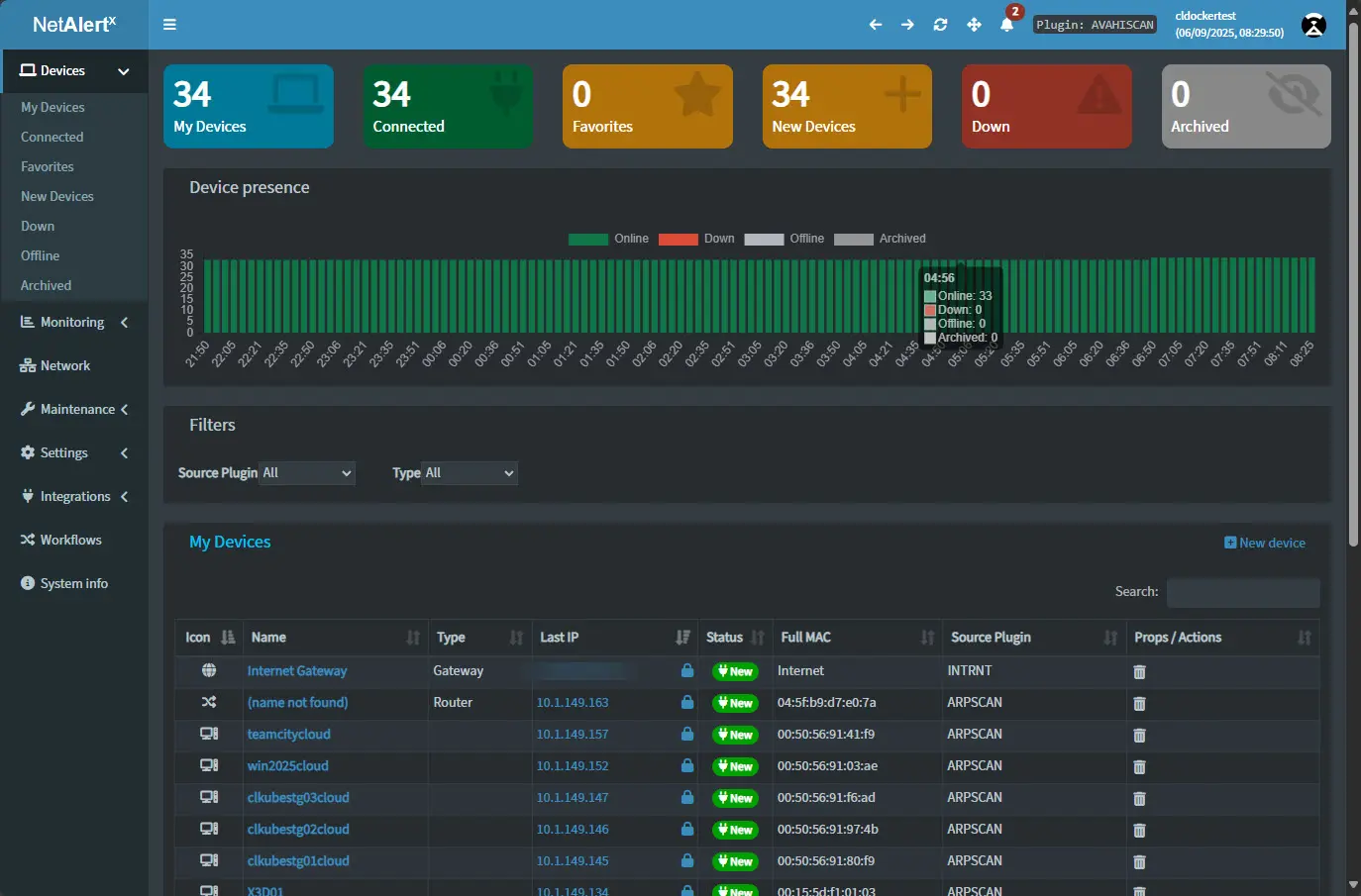Delete the teamcitycloud device via trash icon
This screenshot has height=896, width=1361.
1139,735
